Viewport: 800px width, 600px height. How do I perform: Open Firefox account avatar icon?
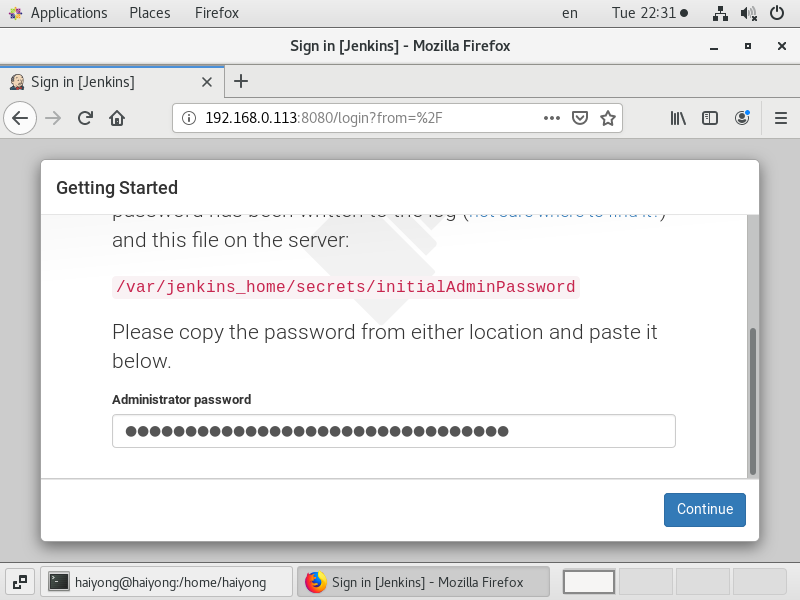pos(742,118)
